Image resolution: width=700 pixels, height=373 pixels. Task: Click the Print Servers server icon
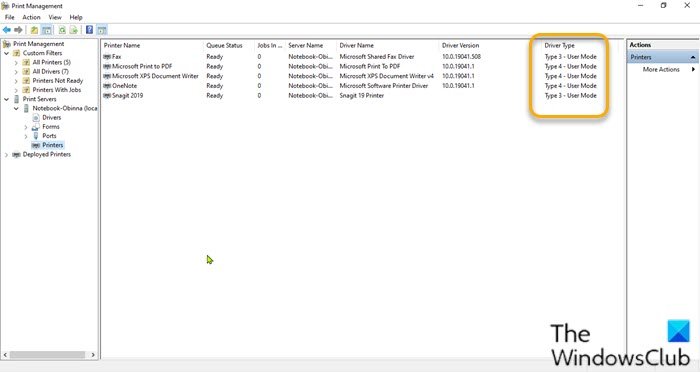17,99
